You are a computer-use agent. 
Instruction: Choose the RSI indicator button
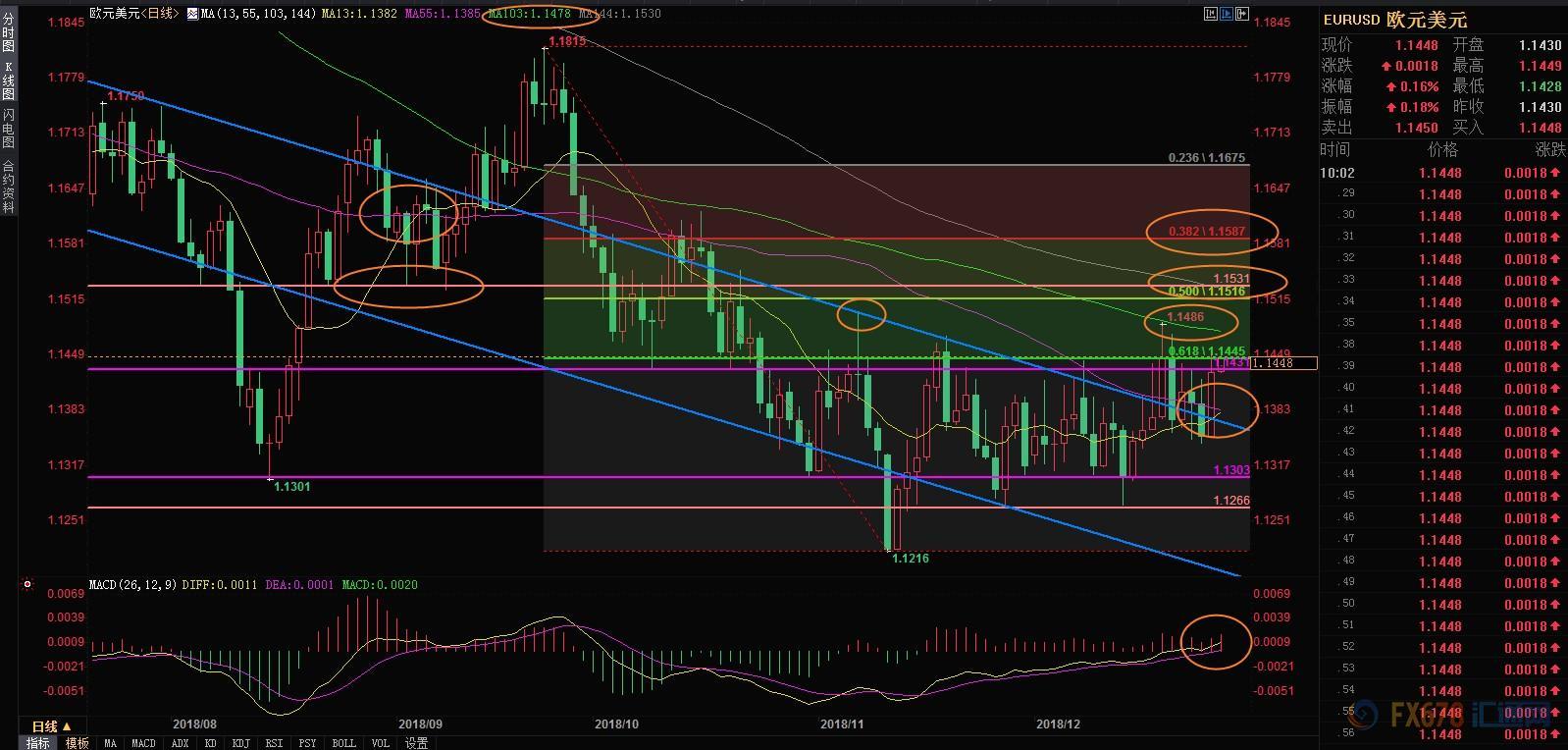pos(275,743)
